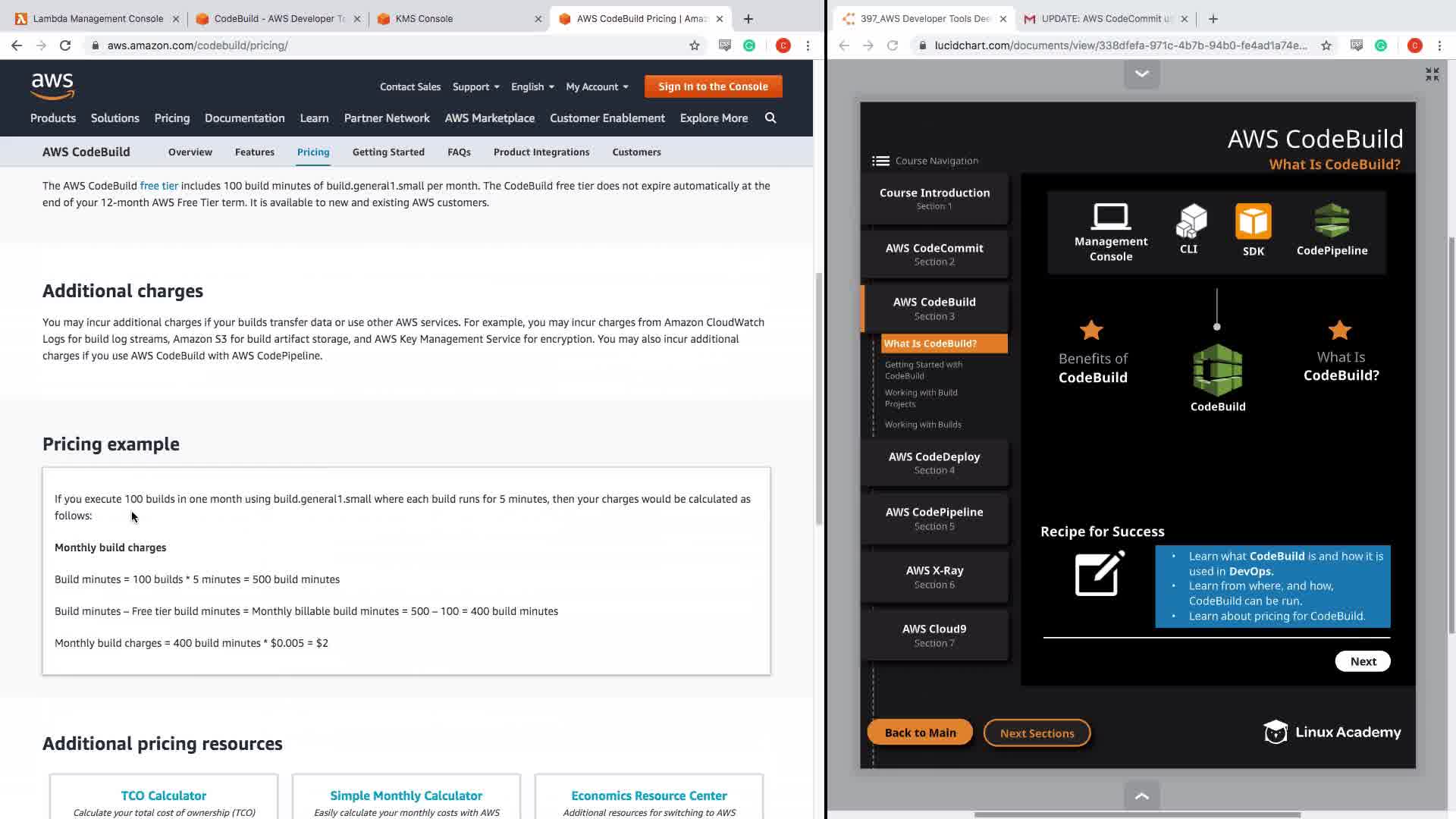This screenshot has height=819, width=1456.
Task: Open the English language dropdown
Action: (x=532, y=86)
